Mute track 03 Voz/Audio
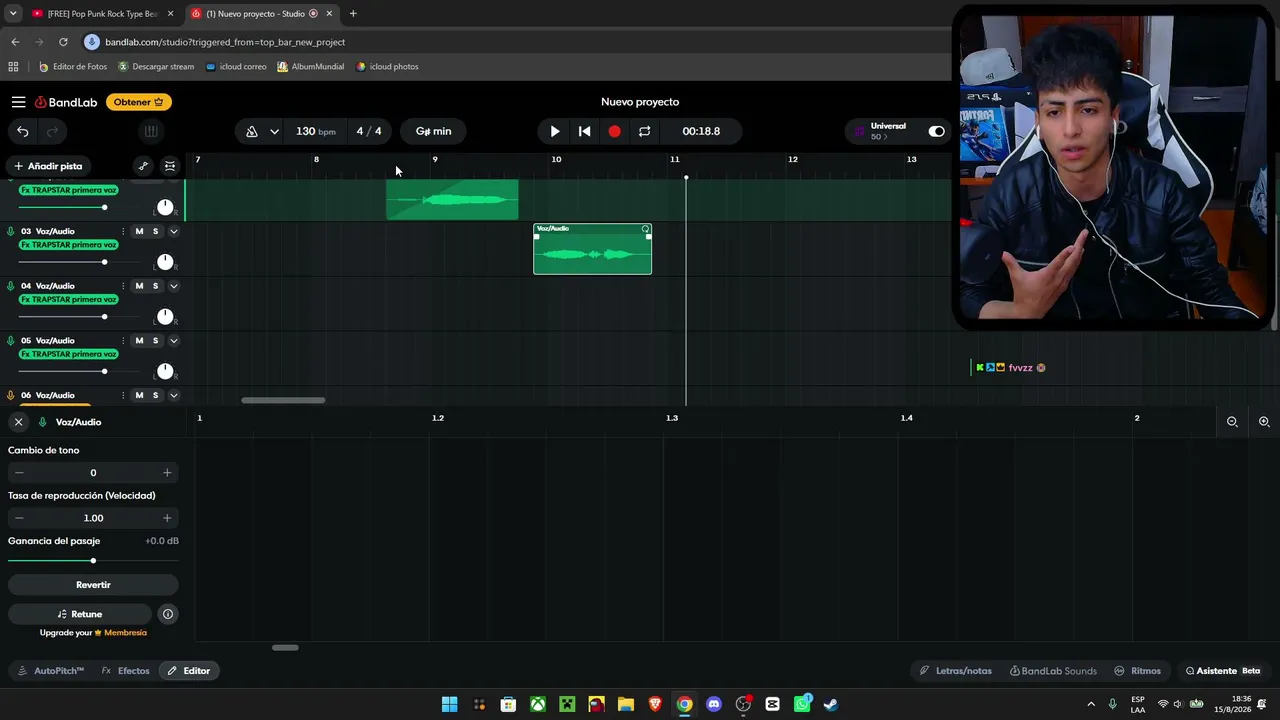Viewport: 1280px width, 720px height. click(x=139, y=231)
